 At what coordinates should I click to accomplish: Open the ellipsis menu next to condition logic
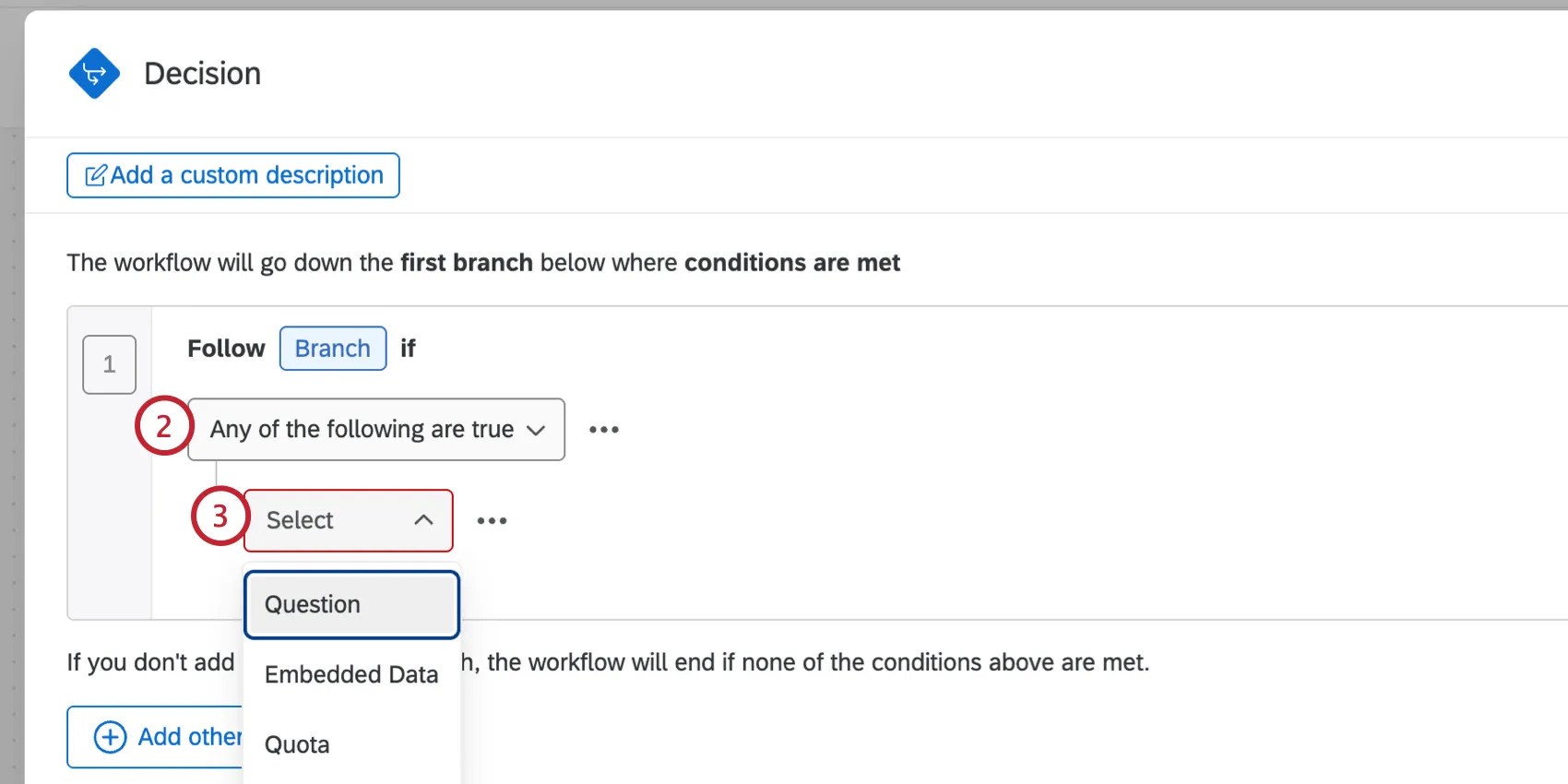pos(604,429)
